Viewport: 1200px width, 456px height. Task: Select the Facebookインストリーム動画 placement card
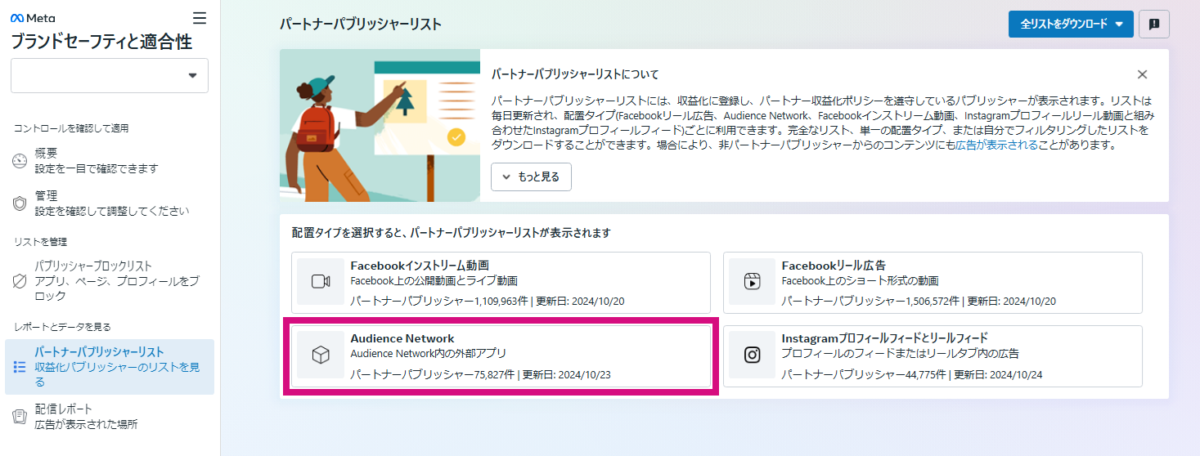click(x=501, y=281)
